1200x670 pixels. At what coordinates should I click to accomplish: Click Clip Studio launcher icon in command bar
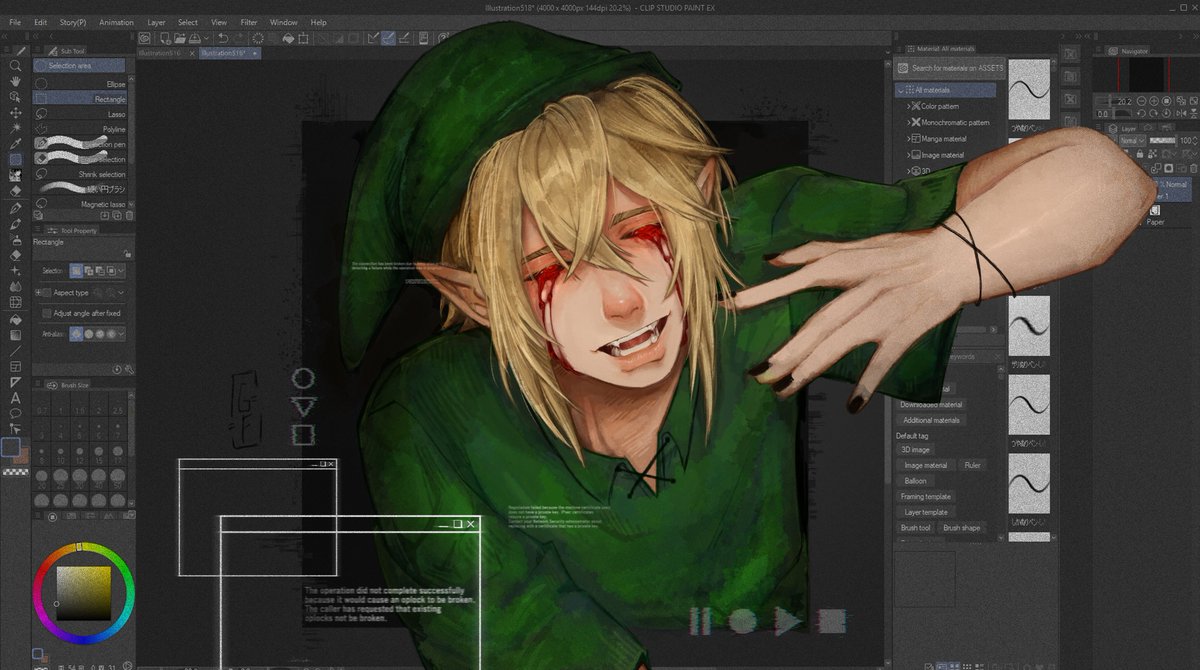[x=145, y=39]
